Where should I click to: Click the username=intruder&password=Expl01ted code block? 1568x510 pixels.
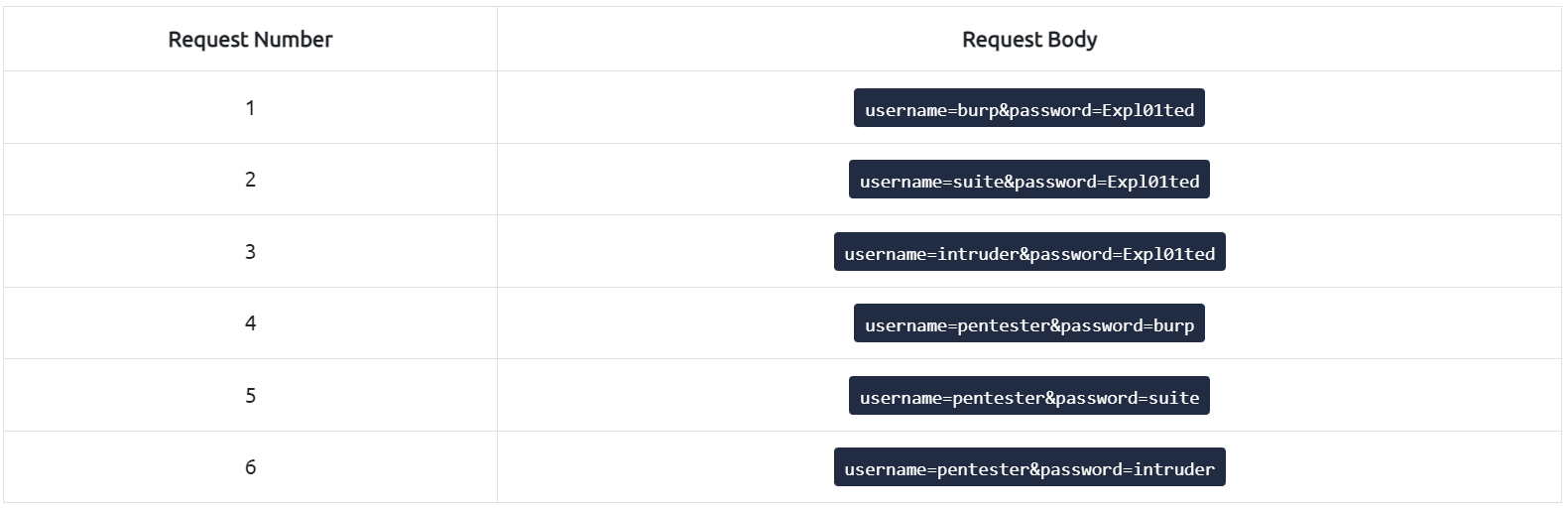click(1028, 253)
